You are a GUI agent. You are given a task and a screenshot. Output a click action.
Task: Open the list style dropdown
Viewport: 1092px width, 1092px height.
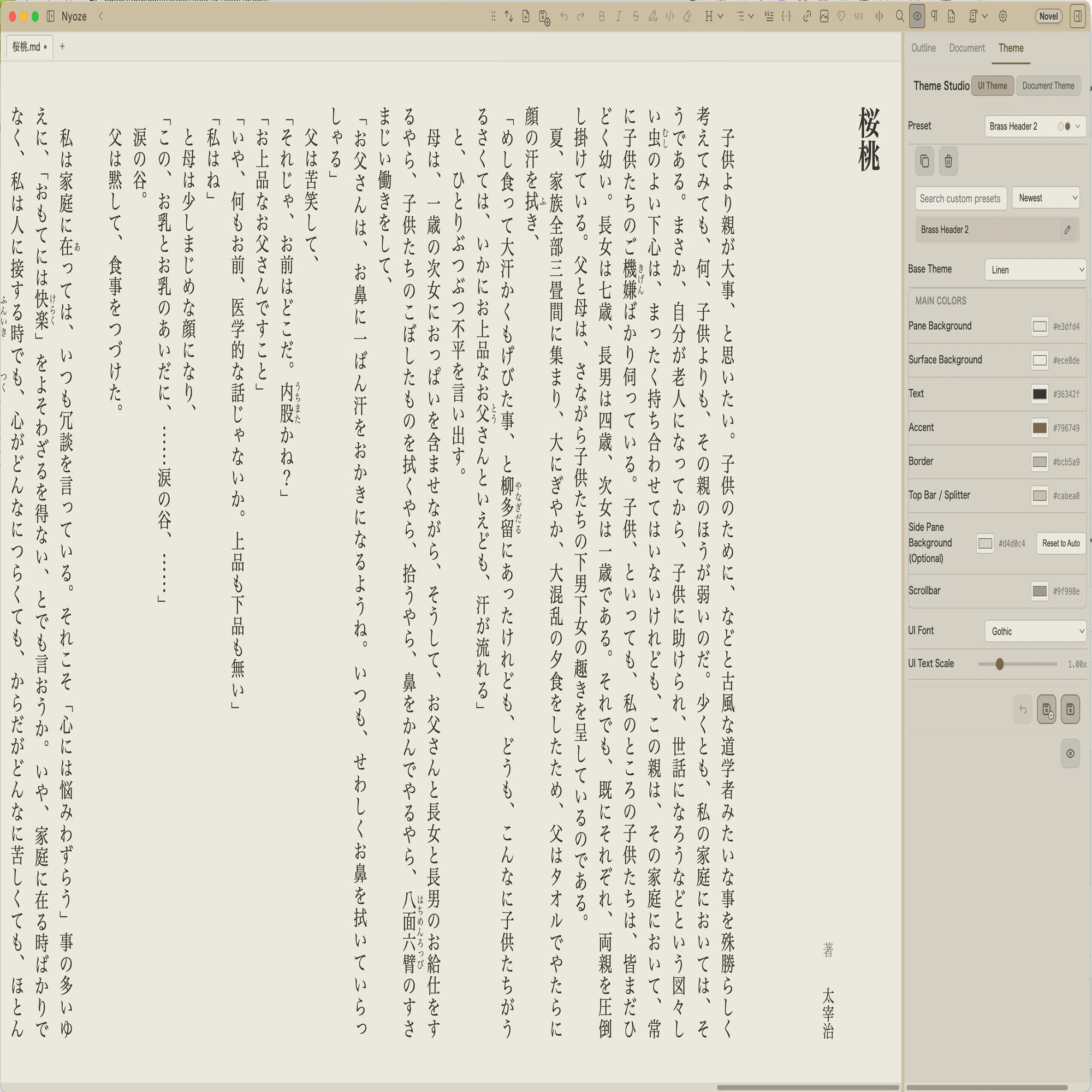point(745,16)
